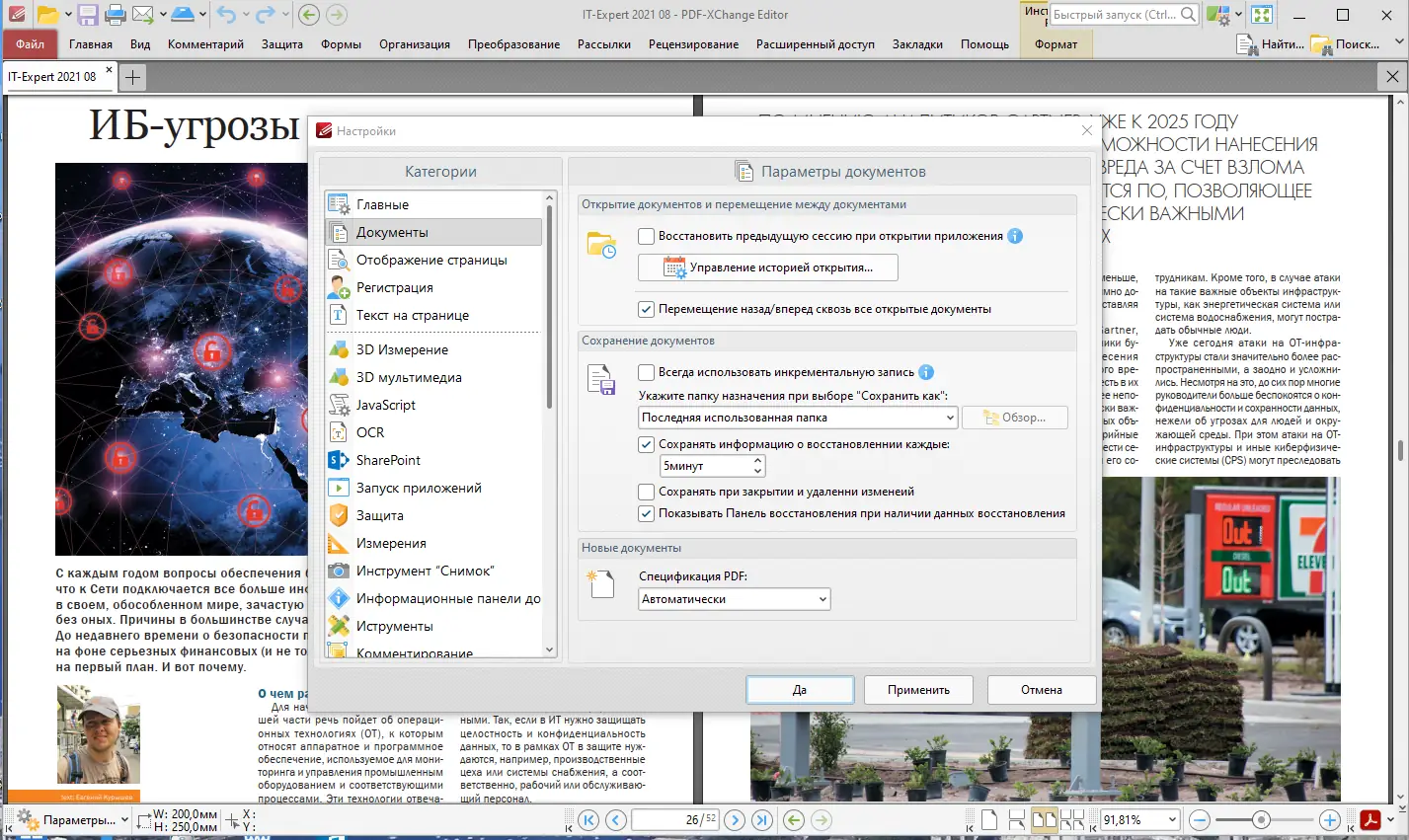Go to previous page using status bar arrow
This screenshot has width=1409, height=840.
[616, 820]
